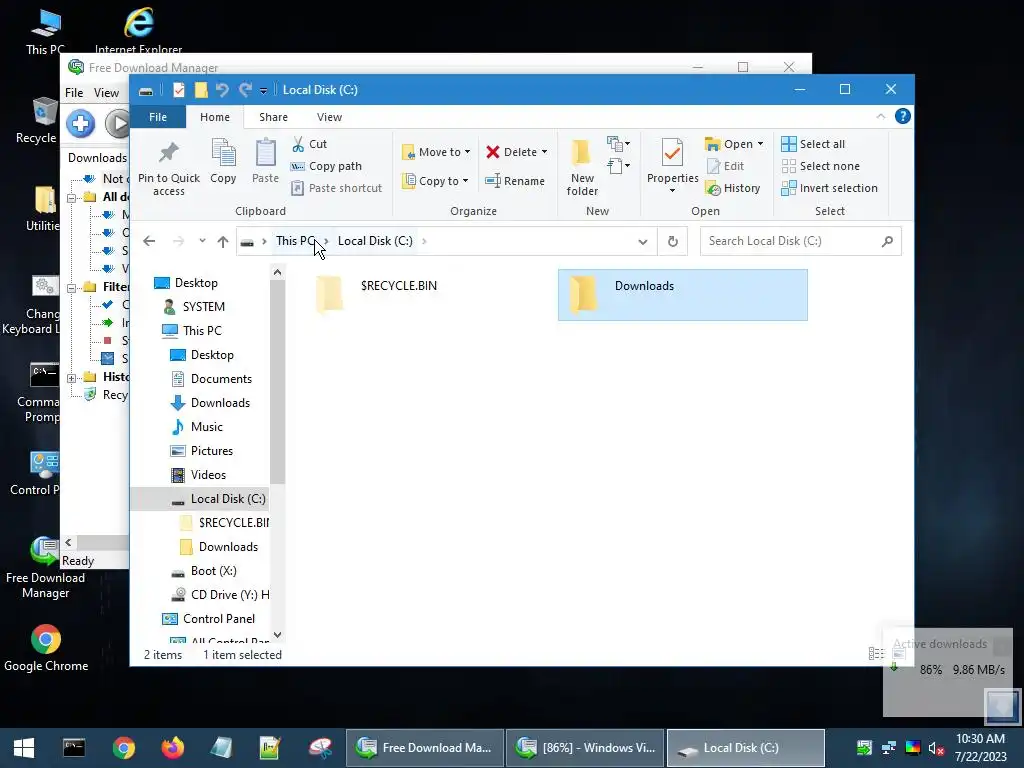
Task: Click Undo in Quick Access Toolbar
Action: pos(222,89)
